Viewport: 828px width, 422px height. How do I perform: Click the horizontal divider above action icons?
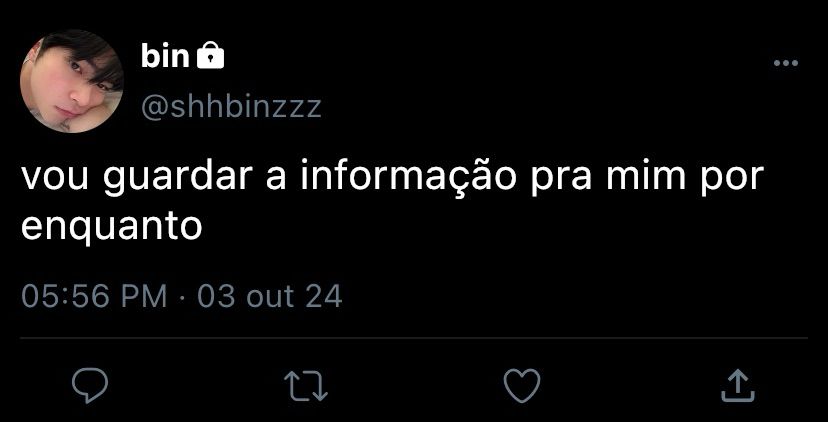414,337
